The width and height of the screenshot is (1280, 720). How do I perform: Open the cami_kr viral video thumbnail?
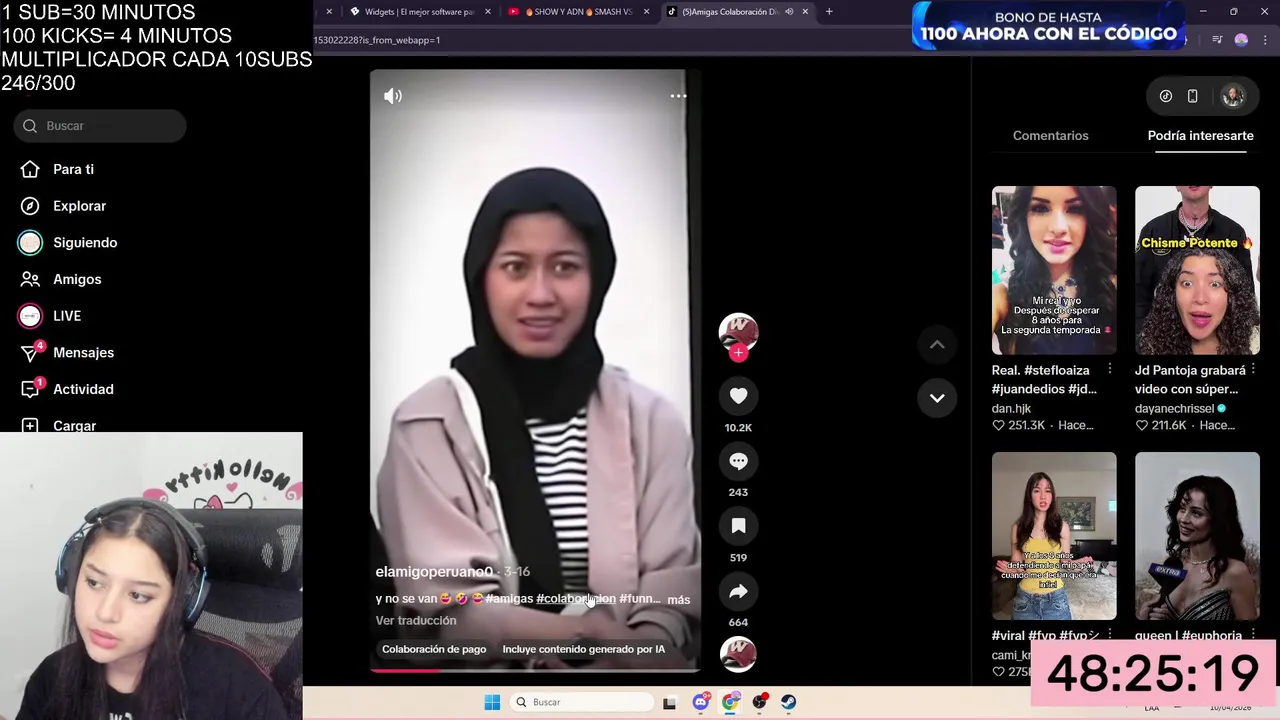point(1054,536)
